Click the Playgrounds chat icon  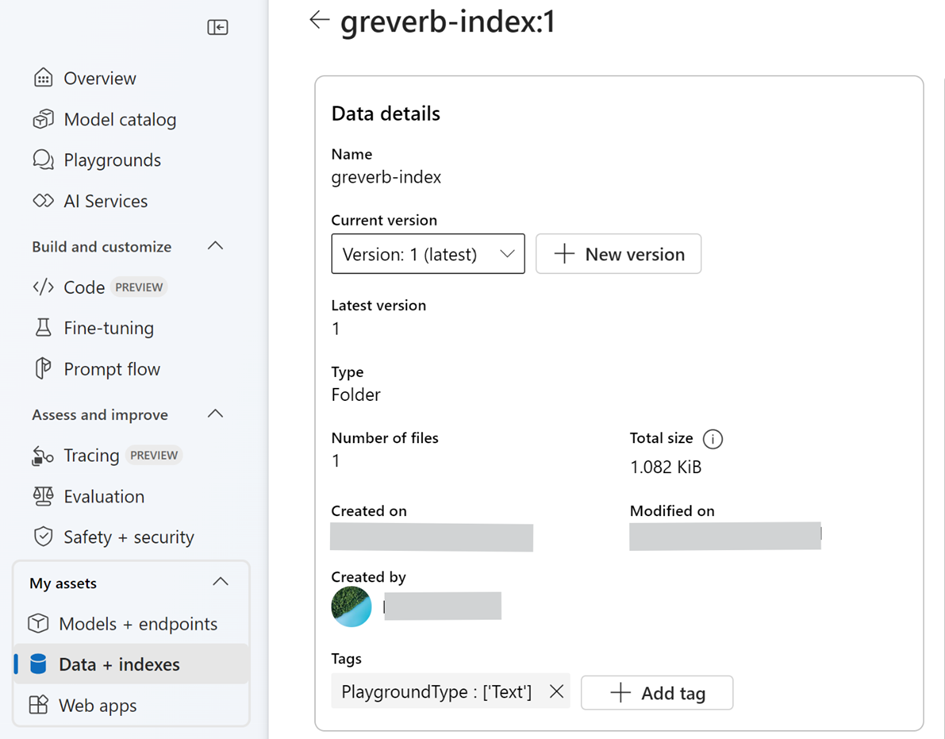click(x=43, y=160)
